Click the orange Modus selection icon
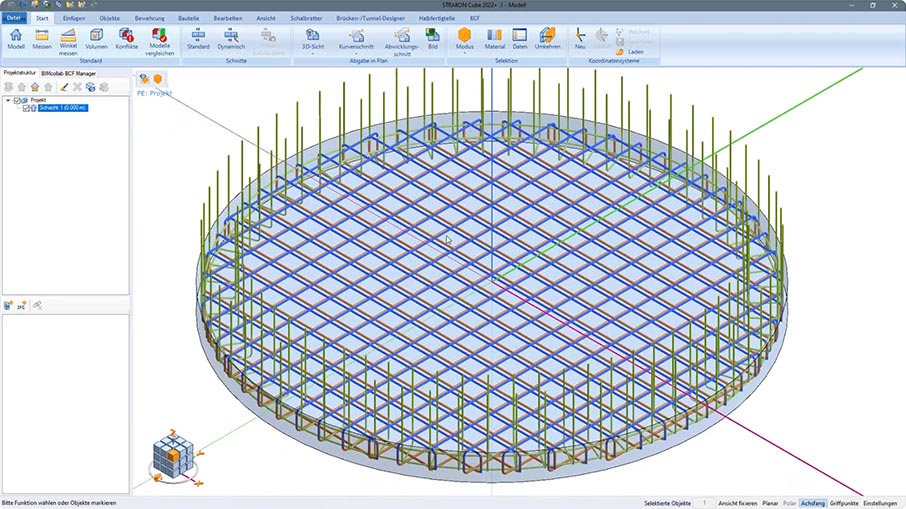Viewport: 906px width, 509px height. (x=465, y=35)
